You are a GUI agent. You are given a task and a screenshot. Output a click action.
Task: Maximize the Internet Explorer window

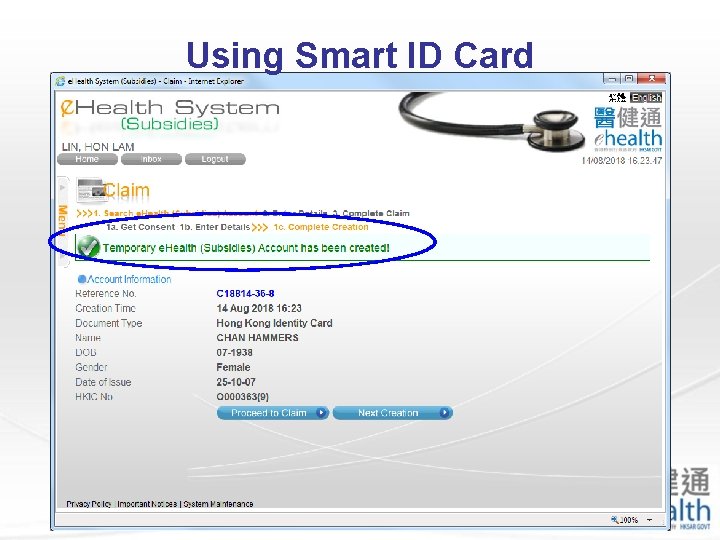click(x=629, y=79)
